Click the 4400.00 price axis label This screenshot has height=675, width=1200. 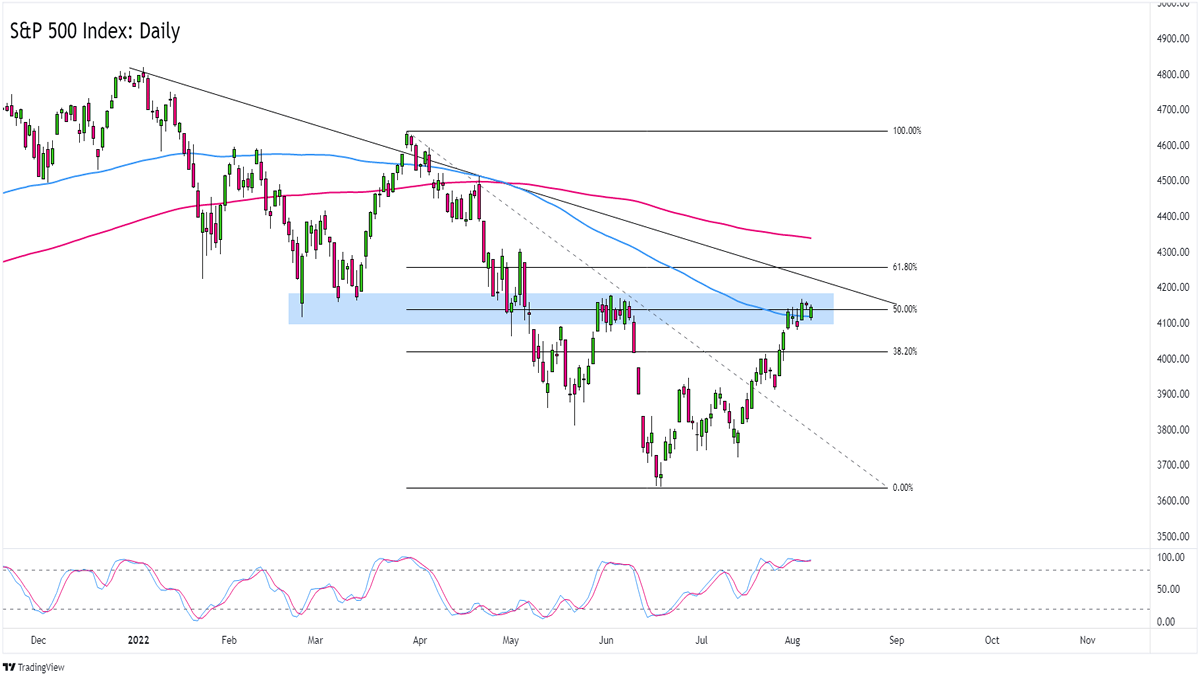click(1172, 217)
